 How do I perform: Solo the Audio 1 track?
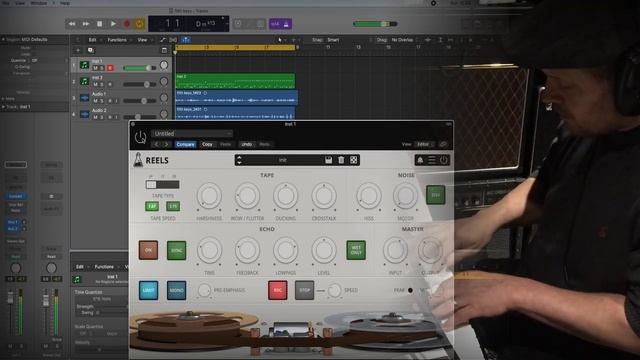(x=102, y=101)
